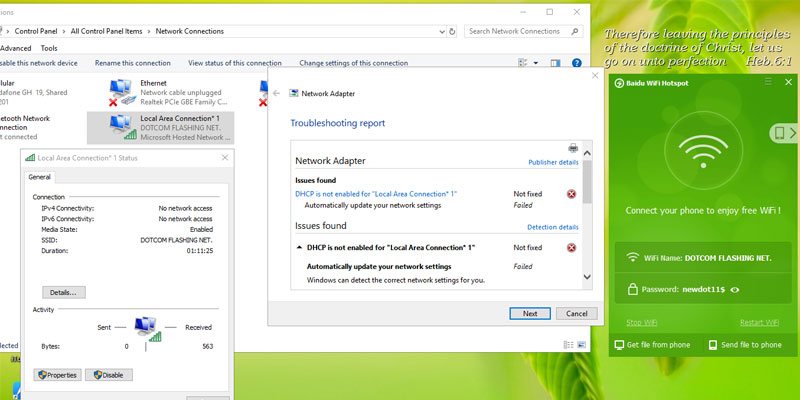Click the signal bars icon in Status title

(x=30, y=158)
